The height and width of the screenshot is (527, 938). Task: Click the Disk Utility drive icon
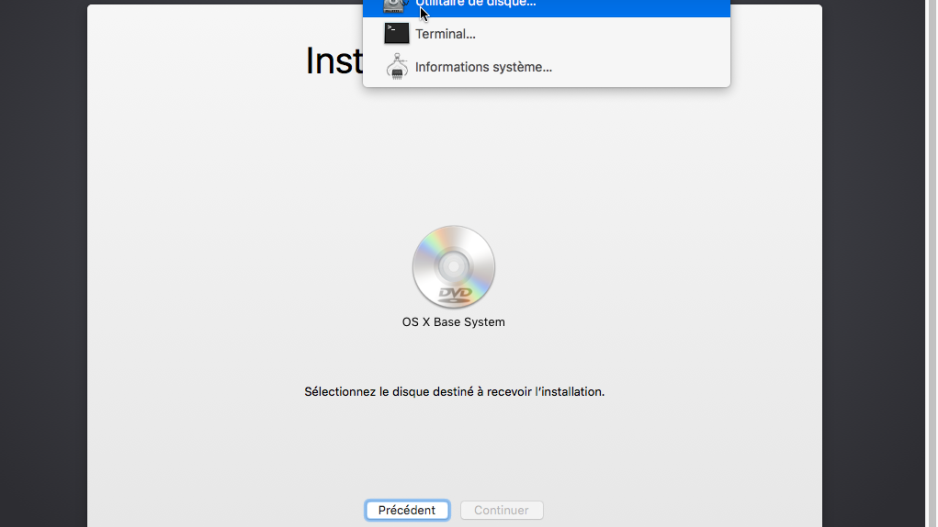[395, 5]
